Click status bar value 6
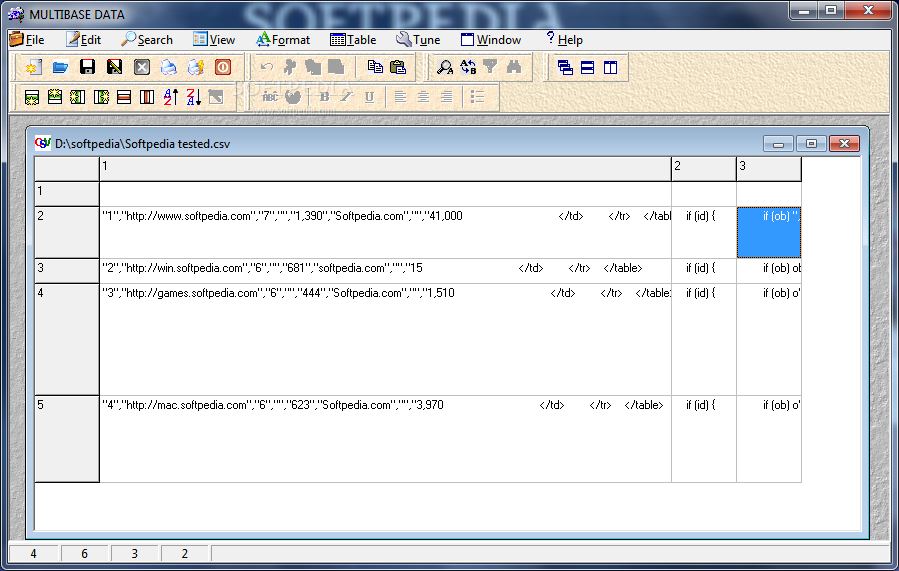The width and height of the screenshot is (899, 571). [x=84, y=554]
